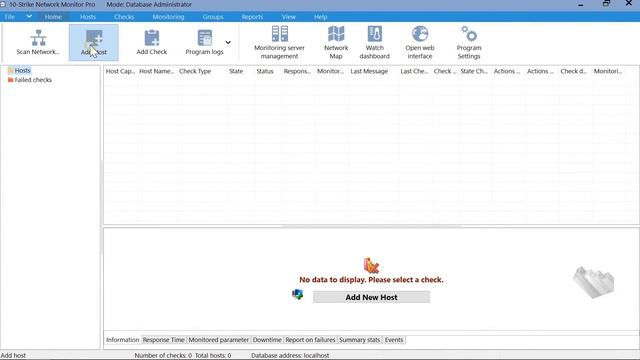Switch to the Hosts ribbon tab

[x=88, y=17]
